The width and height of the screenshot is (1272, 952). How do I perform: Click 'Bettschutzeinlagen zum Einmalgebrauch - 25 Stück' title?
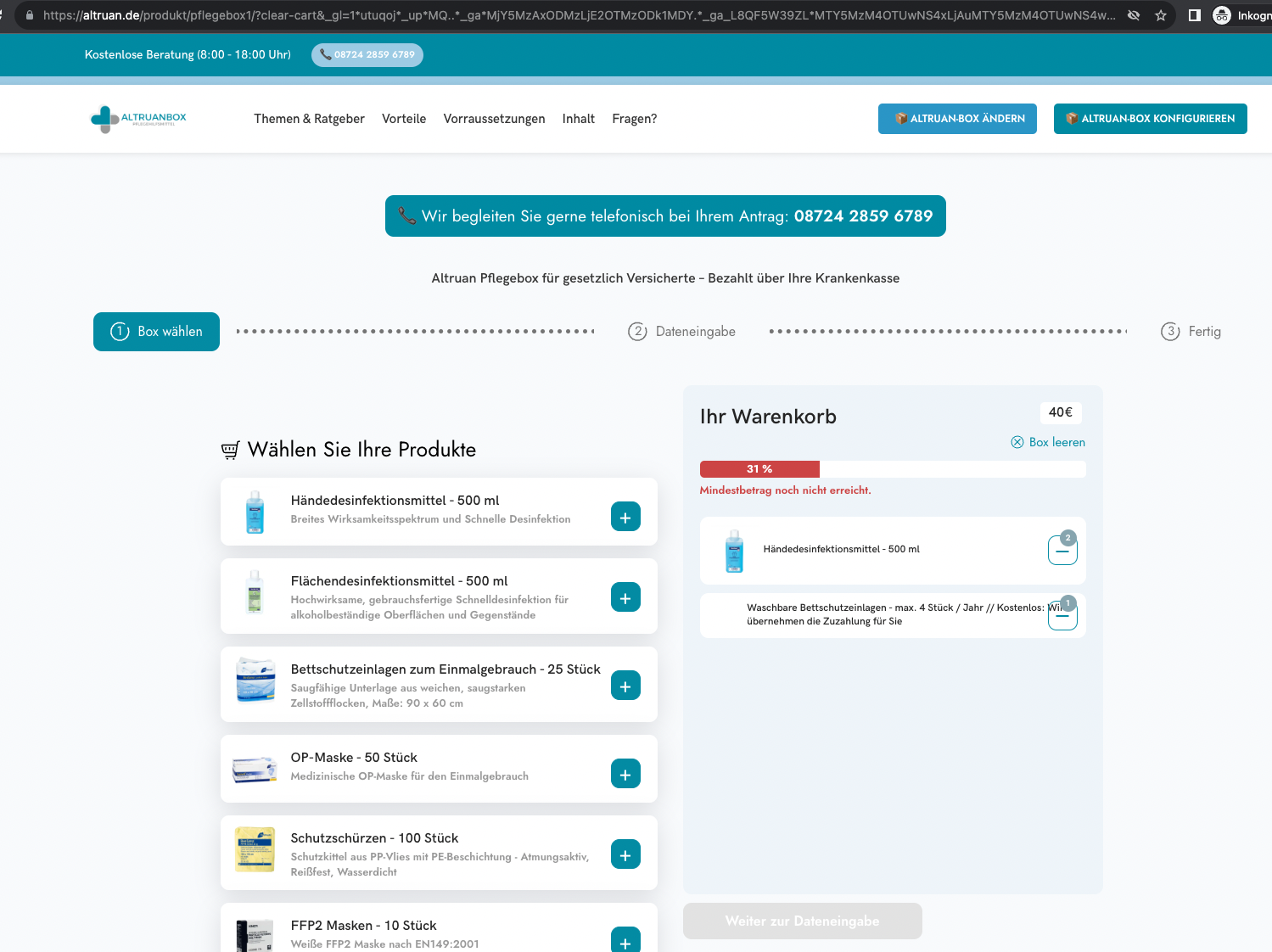[445, 669]
